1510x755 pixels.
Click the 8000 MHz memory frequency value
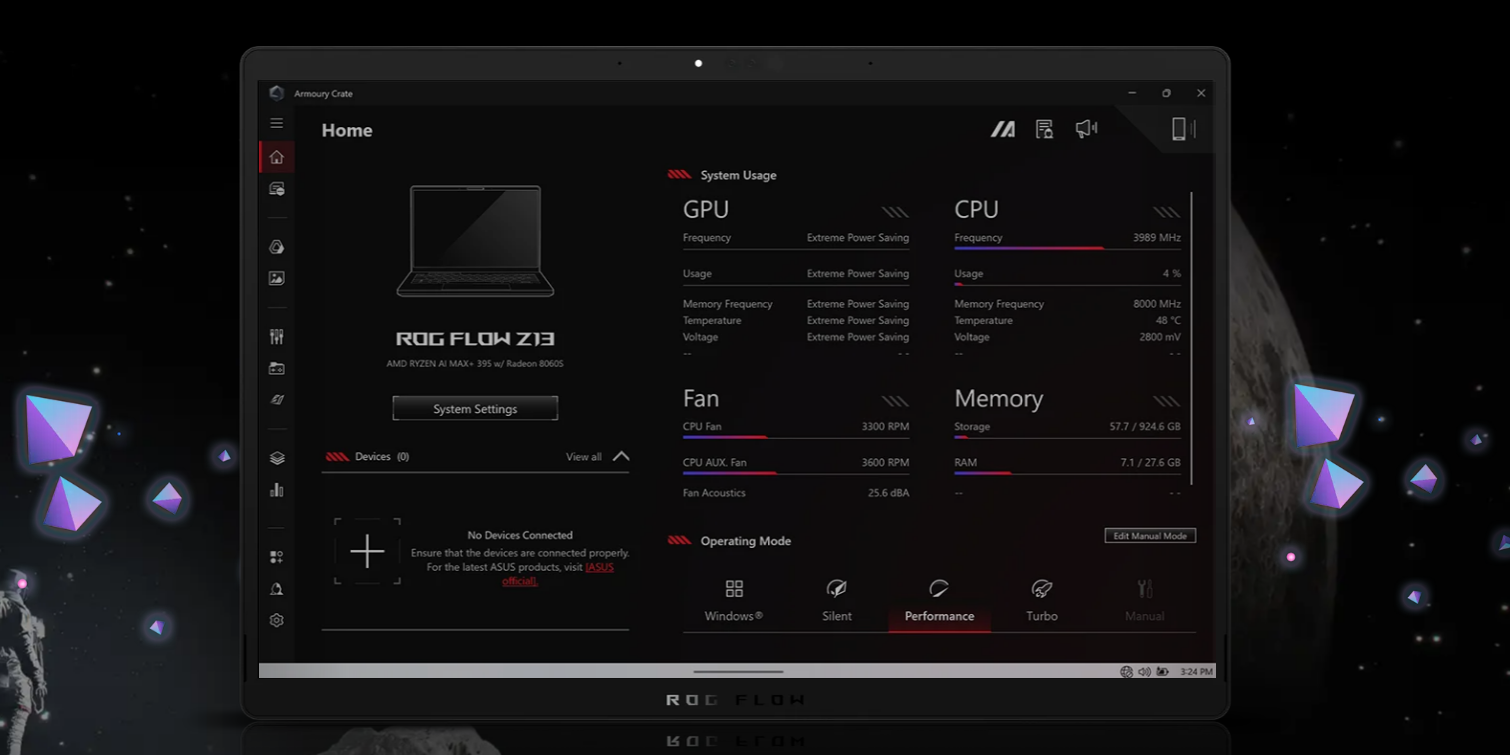coord(1157,304)
